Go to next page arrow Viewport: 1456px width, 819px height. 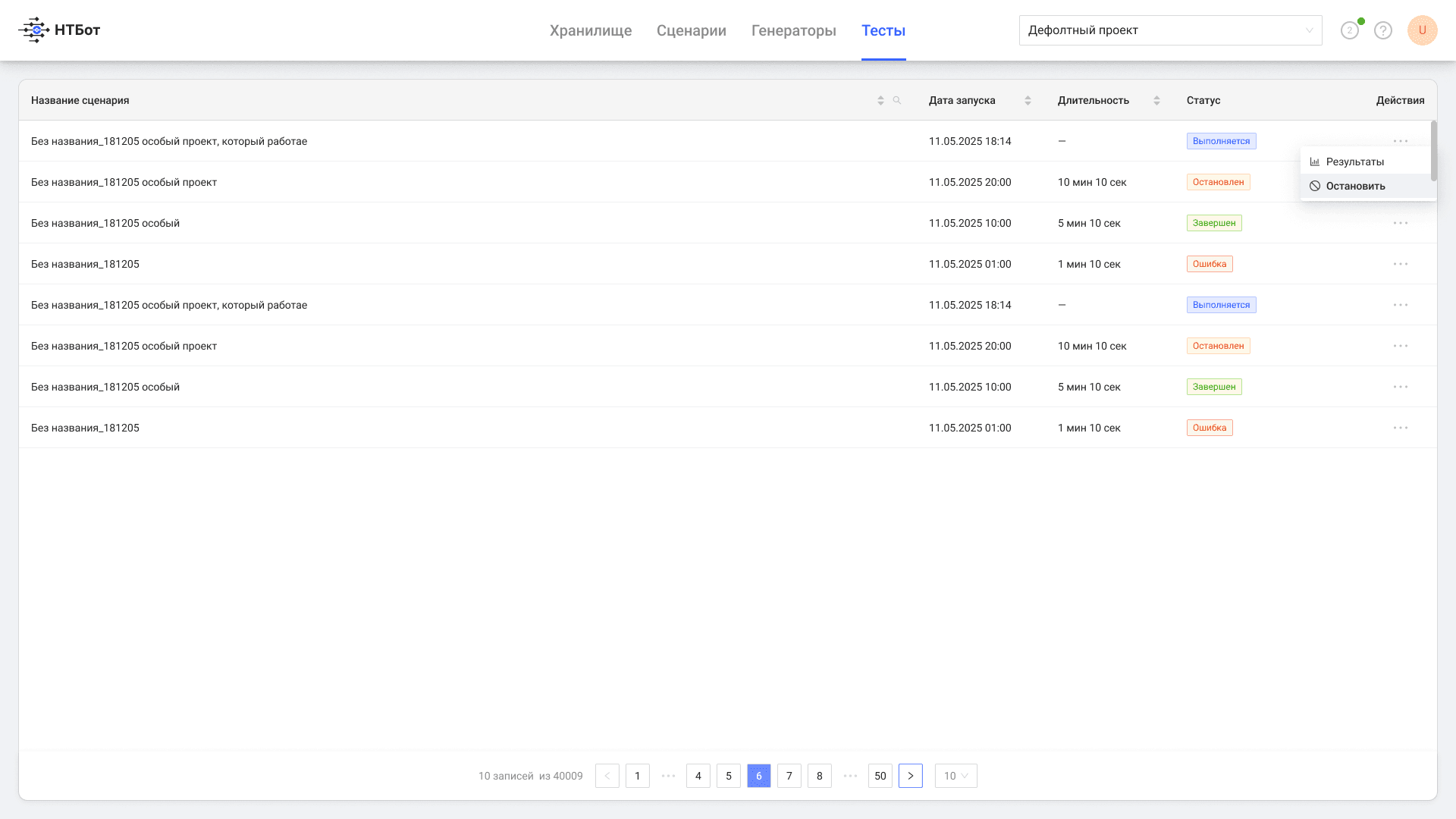[911, 776]
